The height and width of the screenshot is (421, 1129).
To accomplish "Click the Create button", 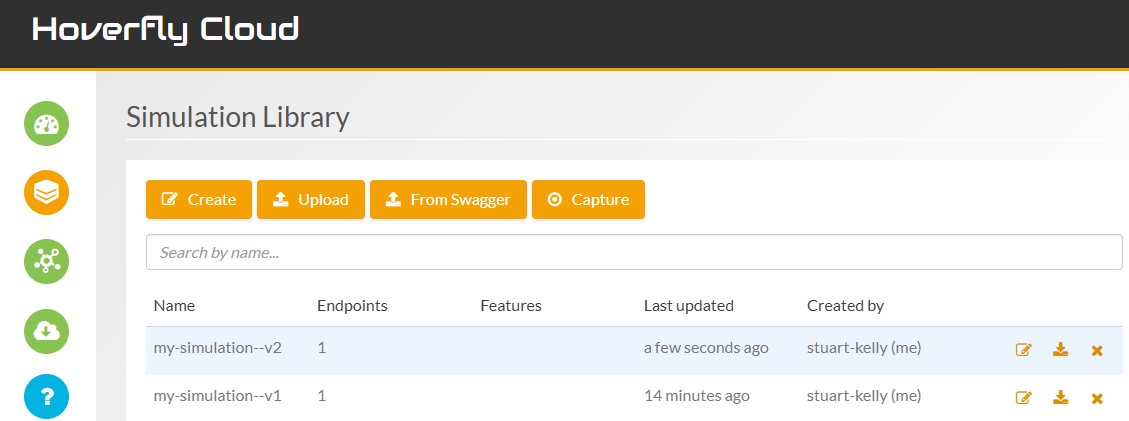I will coord(199,199).
